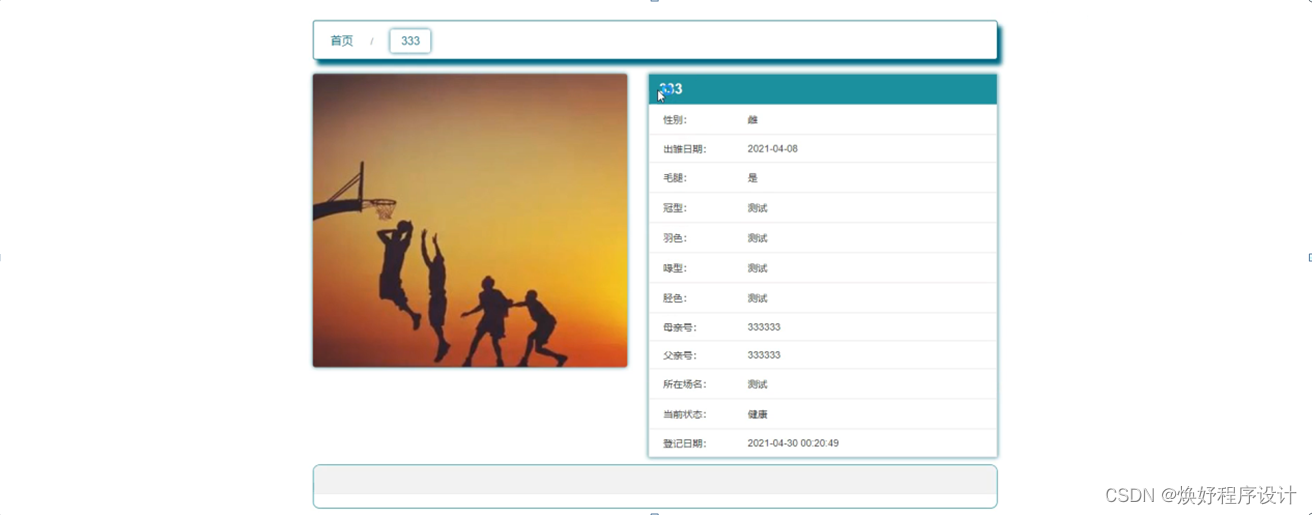Select 测试 value in the 所在场名 row
Image resolution: width=1312 pixels, height=515 pixels.
coord(757,384)
